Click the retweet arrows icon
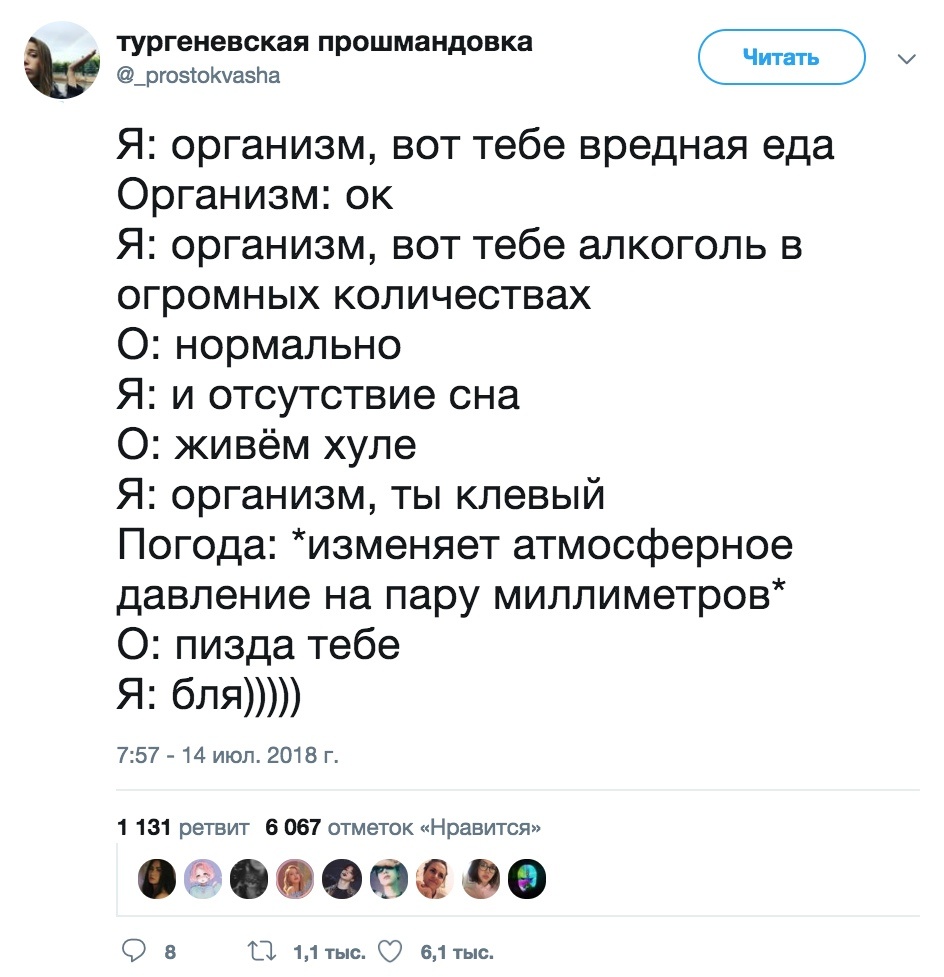 click(x=259, y=951)
